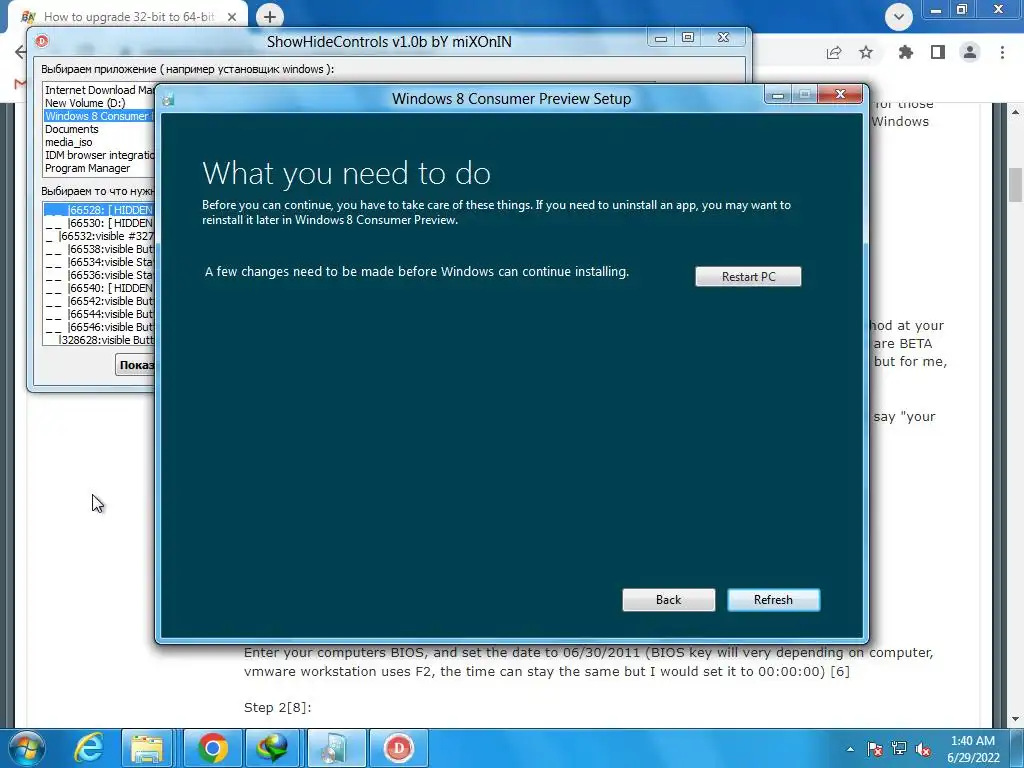The image size is (1024, 768).
Task: Click the page scrollbar up arrow
Action: pyautogui.click(x=1015, y=112)
